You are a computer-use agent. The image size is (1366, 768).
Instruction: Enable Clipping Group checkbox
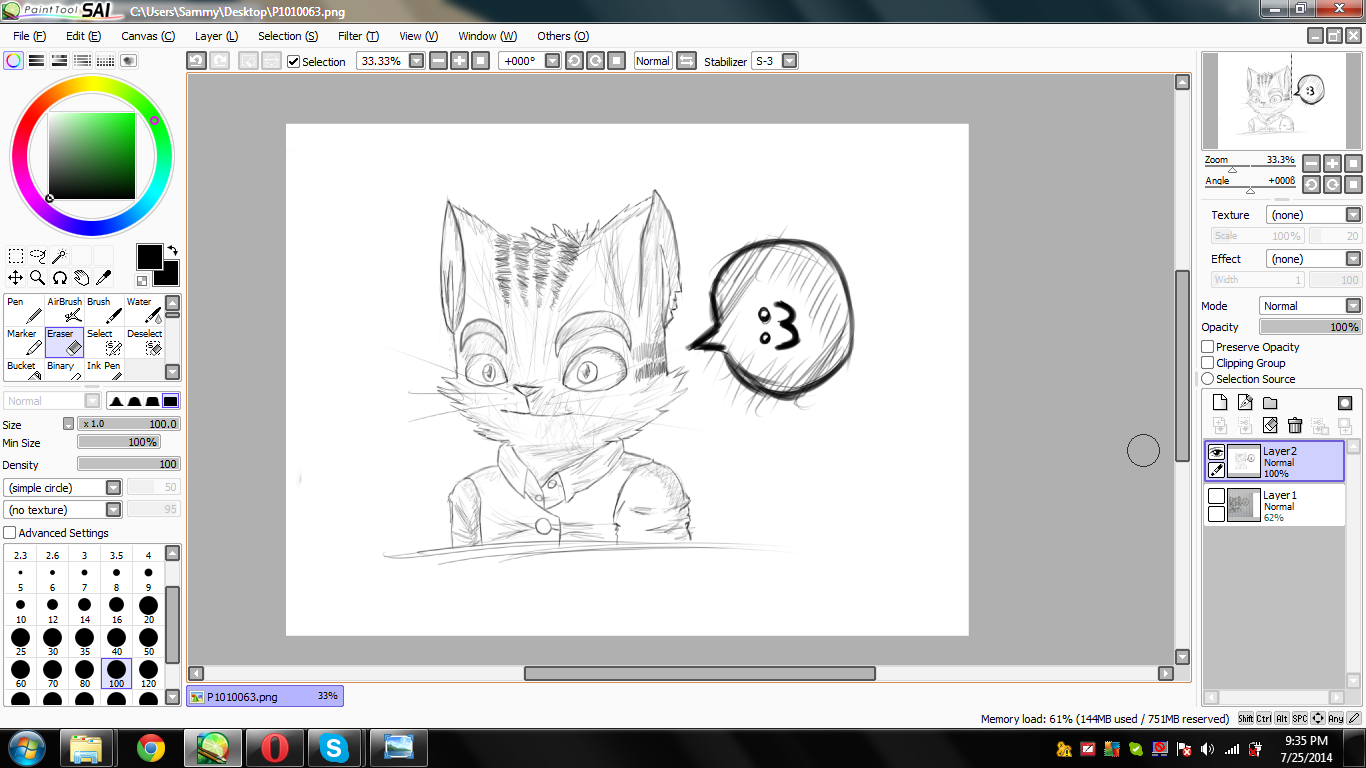click(x=1208, y=363)
